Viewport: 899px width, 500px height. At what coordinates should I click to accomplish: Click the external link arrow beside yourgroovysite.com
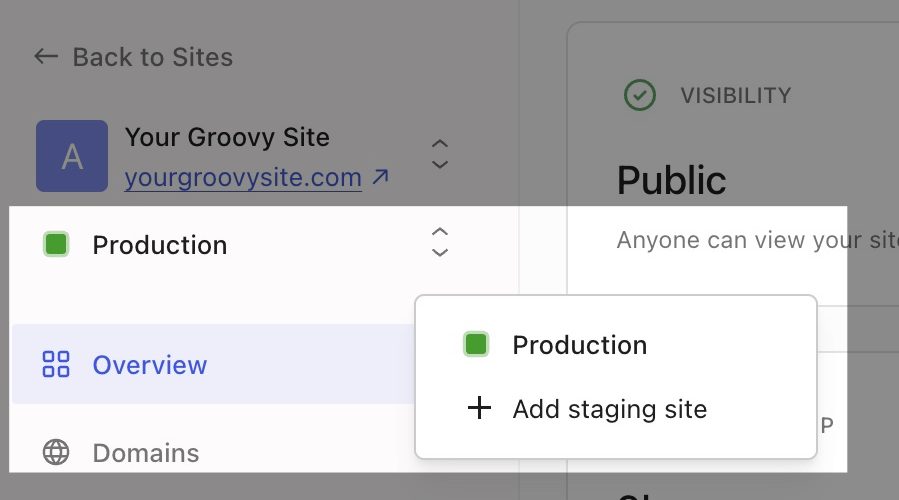pos(380,177)
